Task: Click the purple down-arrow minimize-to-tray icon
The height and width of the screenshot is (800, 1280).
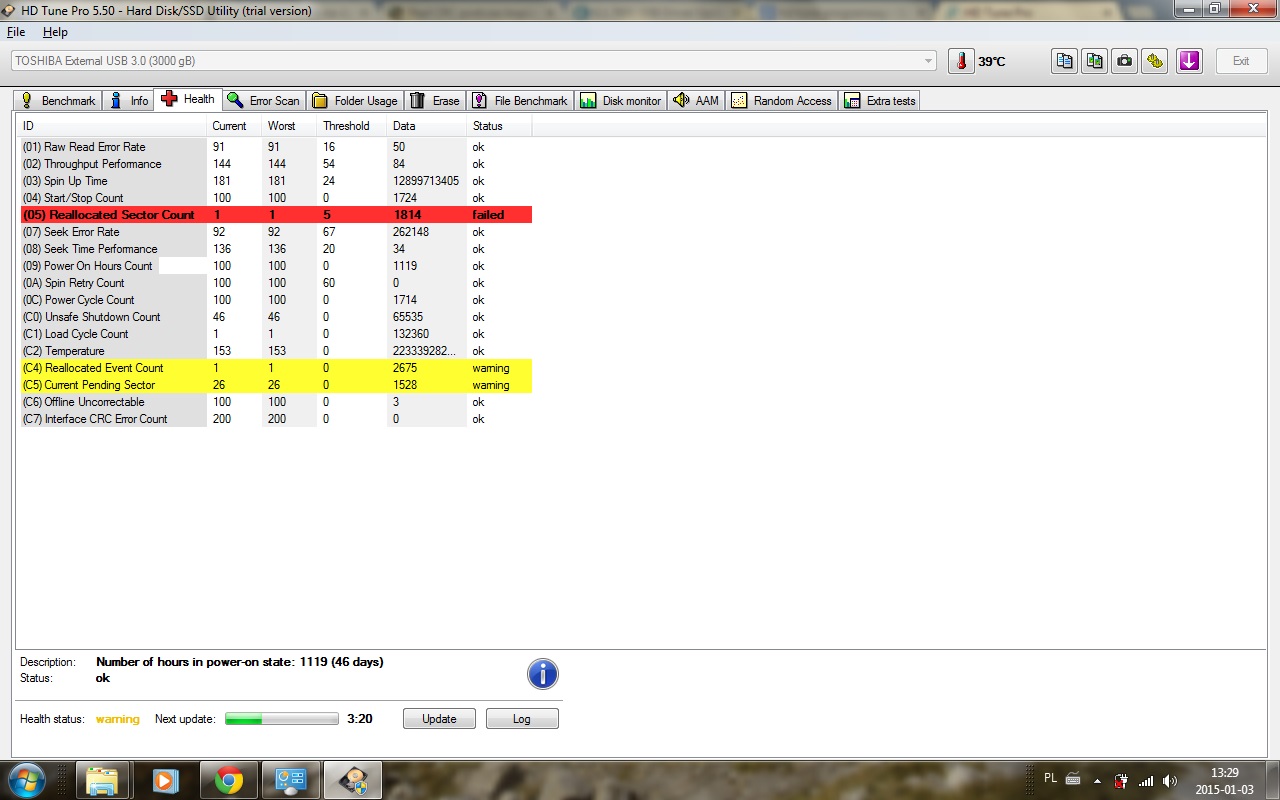Action: pos(1188,61)
